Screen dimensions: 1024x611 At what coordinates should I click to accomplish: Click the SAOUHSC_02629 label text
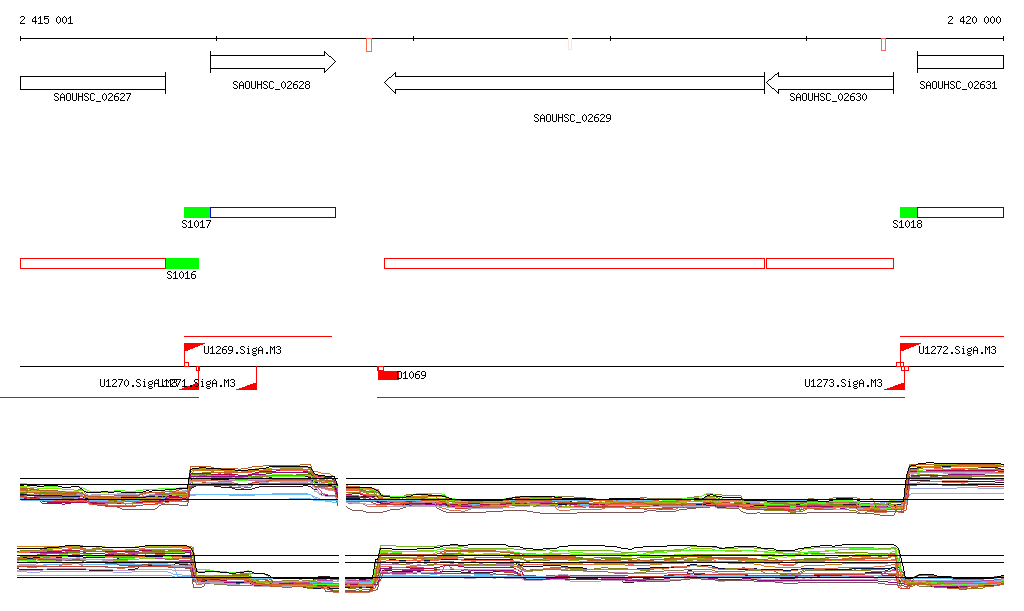click(x=572, y=118)
